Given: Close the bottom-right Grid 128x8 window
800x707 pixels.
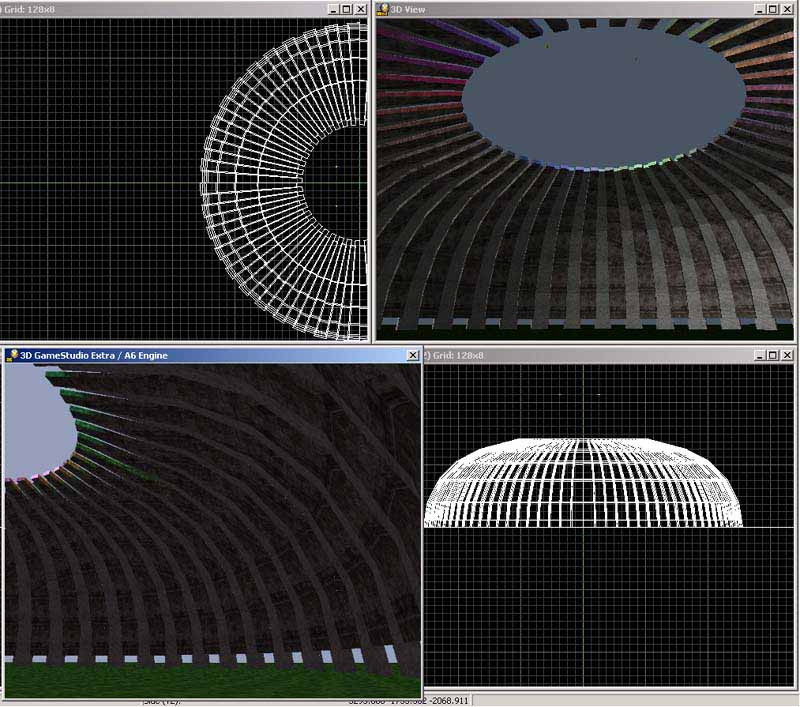Looking at the screenshot, I should [788, 355].
